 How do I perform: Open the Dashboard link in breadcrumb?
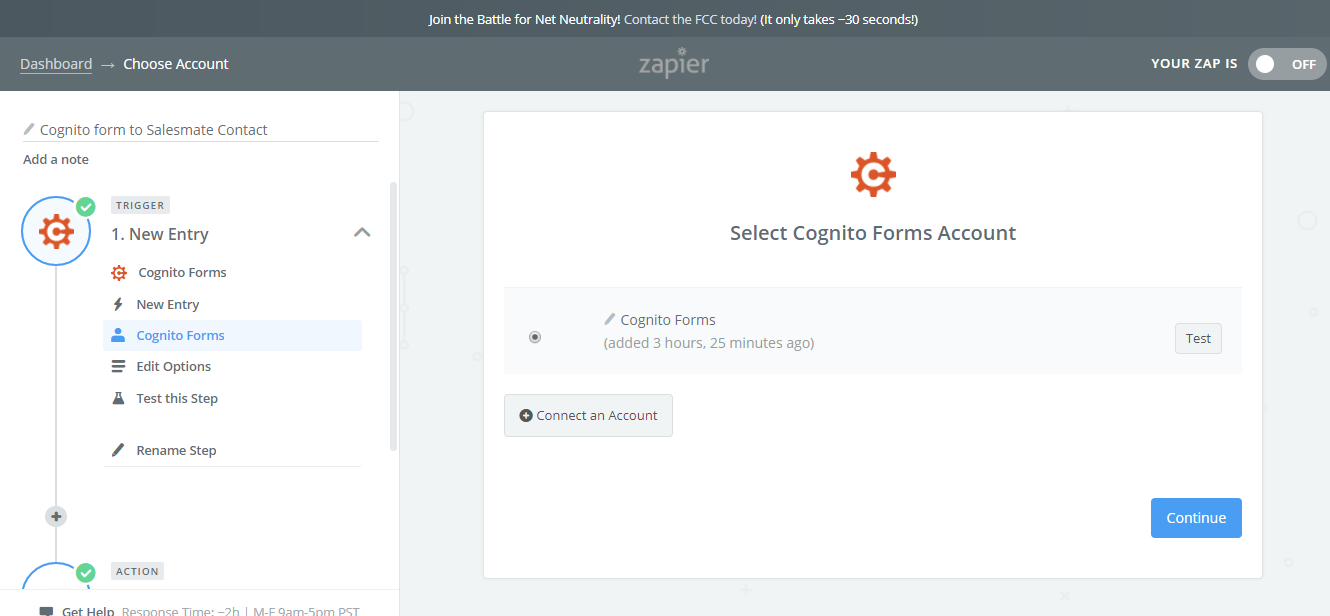point(56,63)
